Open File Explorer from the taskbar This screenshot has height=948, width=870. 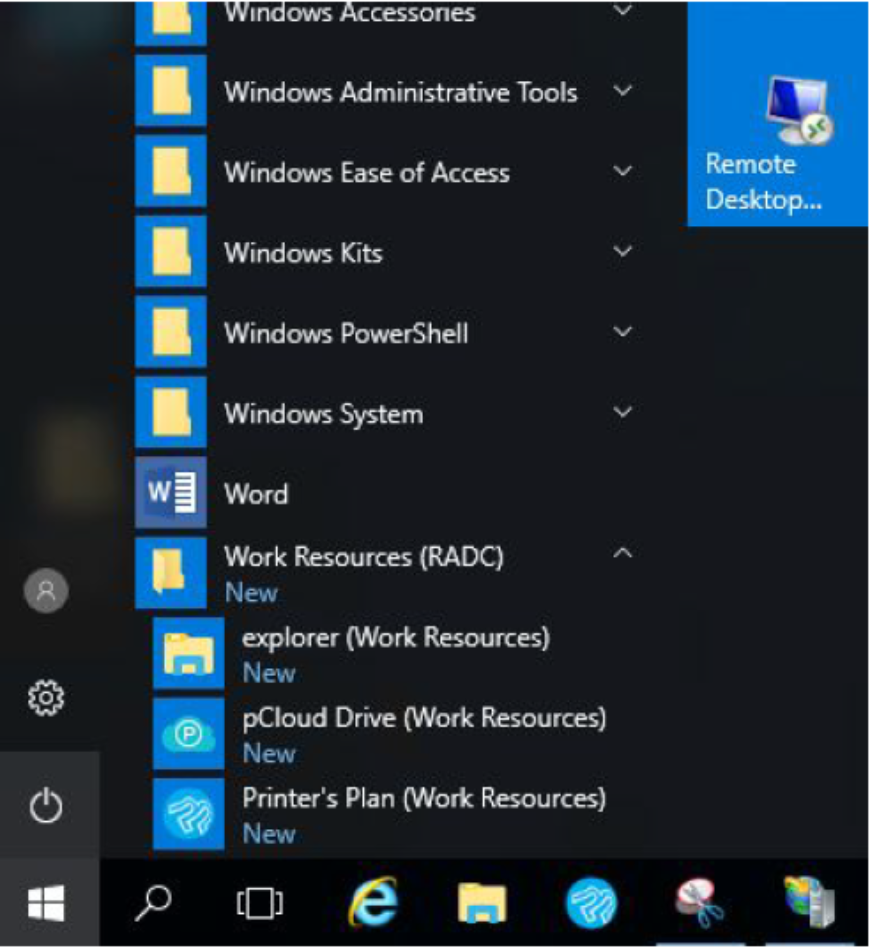(482, 903)
